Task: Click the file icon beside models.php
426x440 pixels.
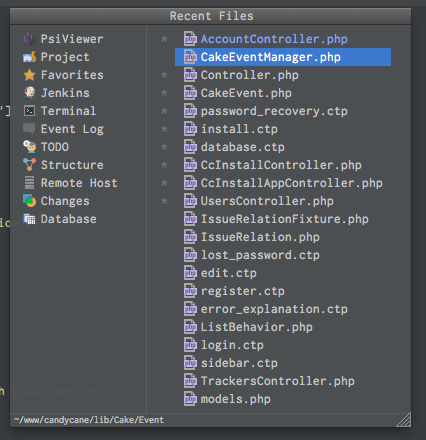Action: 190,399
